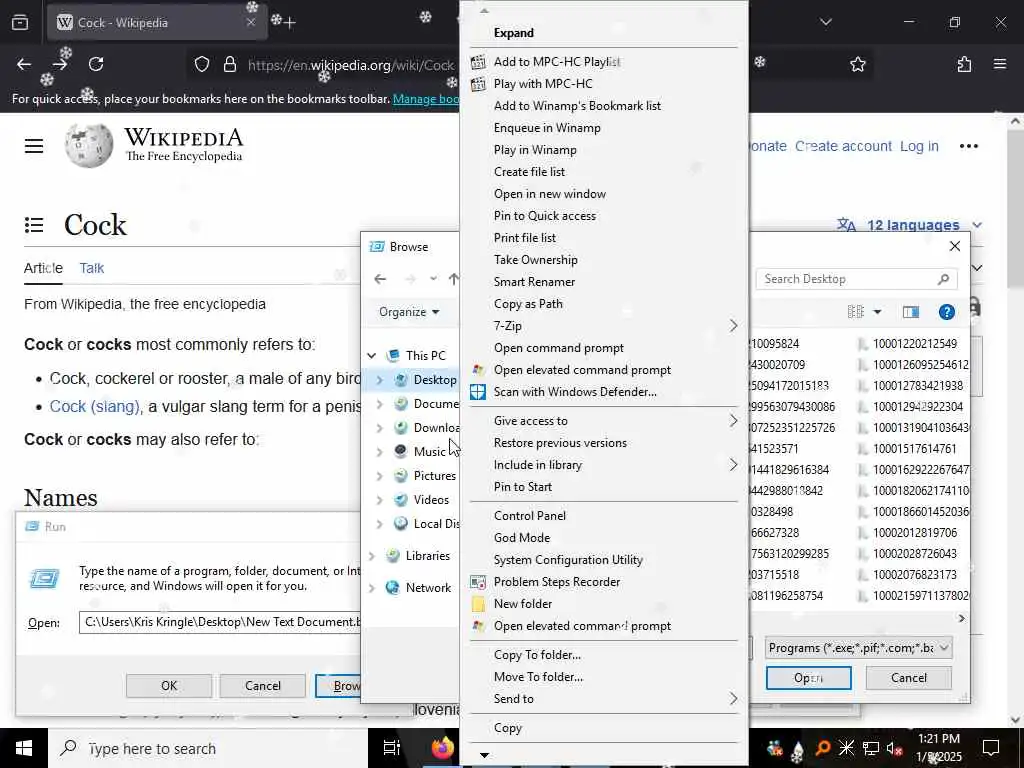Click the Open button in Browse dialog

[808, 678]
